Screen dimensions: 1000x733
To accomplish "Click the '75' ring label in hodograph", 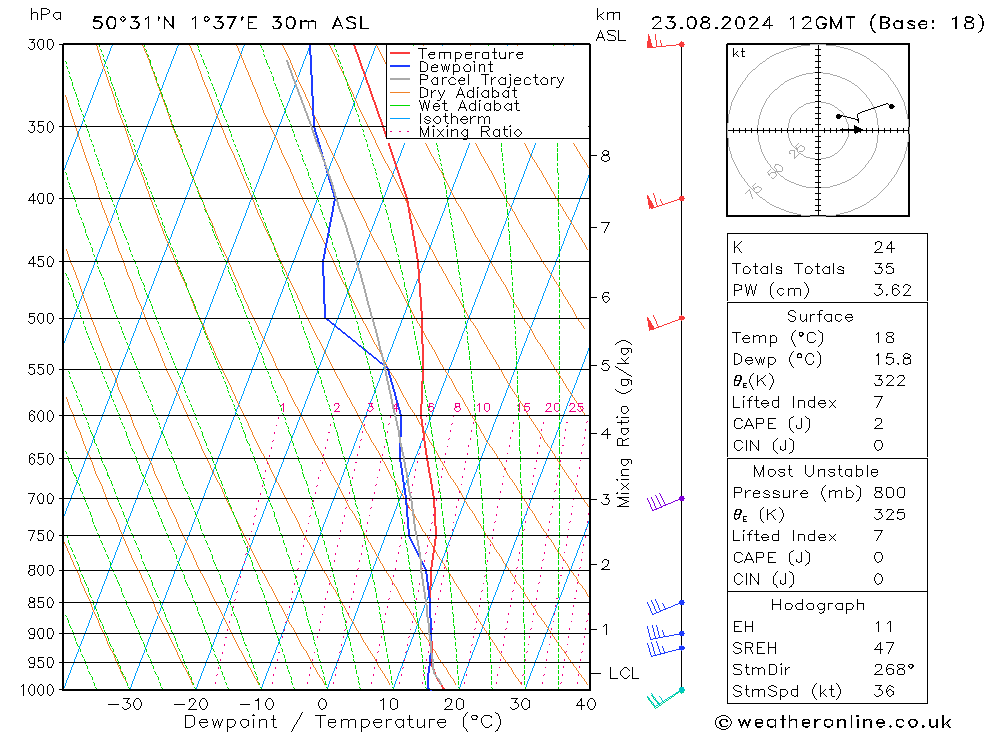I will pos(754,190).
